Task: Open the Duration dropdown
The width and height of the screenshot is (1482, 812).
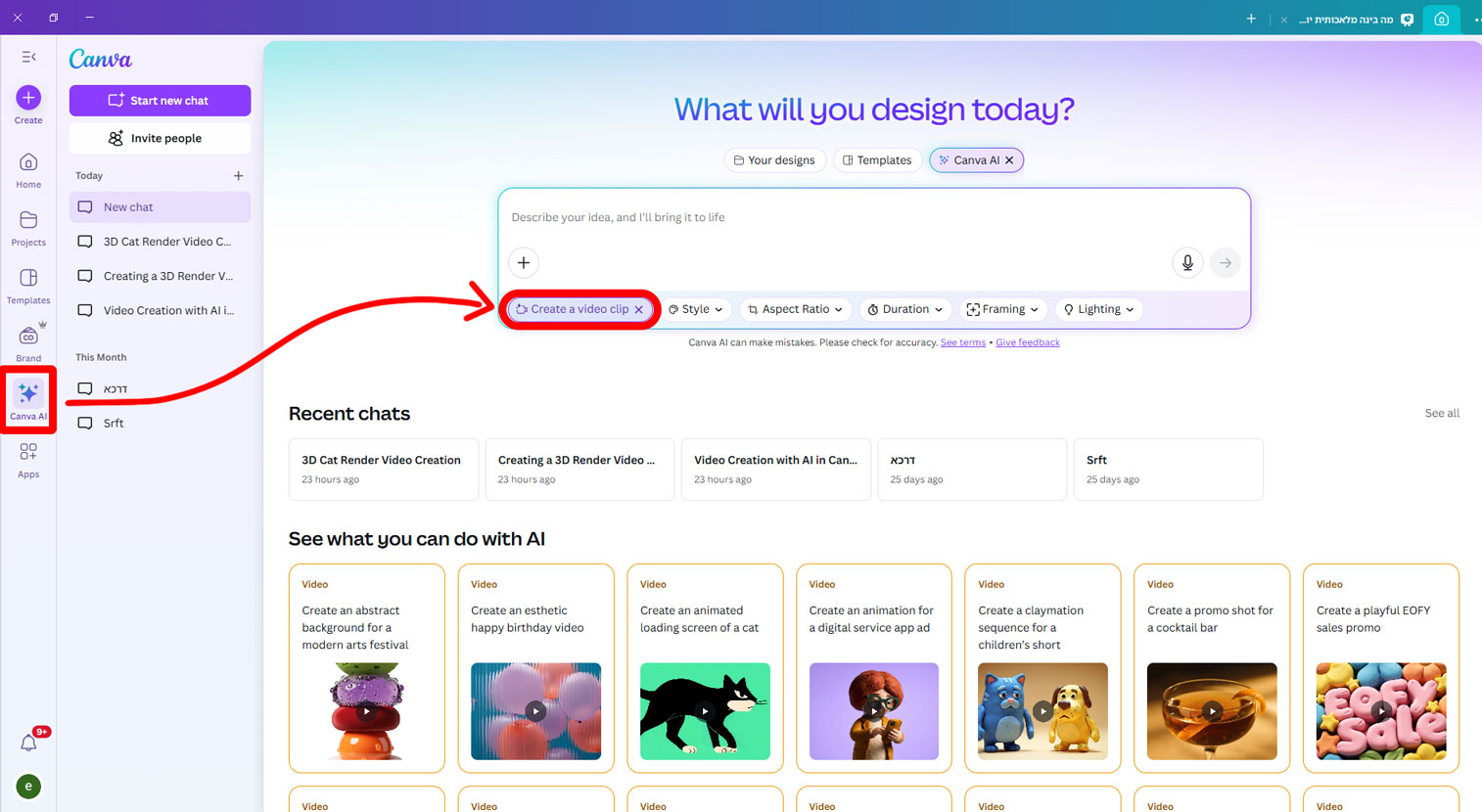Action: (905, 309)
